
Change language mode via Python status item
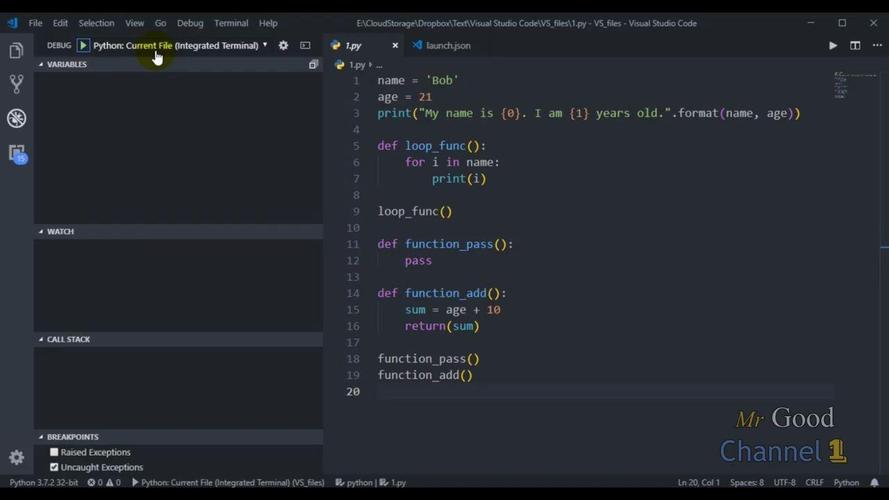coord(846,483)
